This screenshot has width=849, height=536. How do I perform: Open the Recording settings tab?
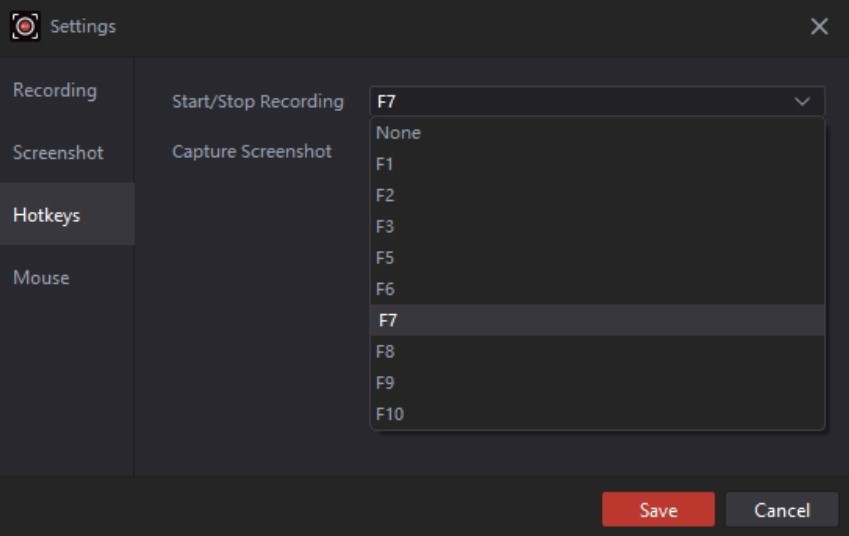click(x=55, y=90)
